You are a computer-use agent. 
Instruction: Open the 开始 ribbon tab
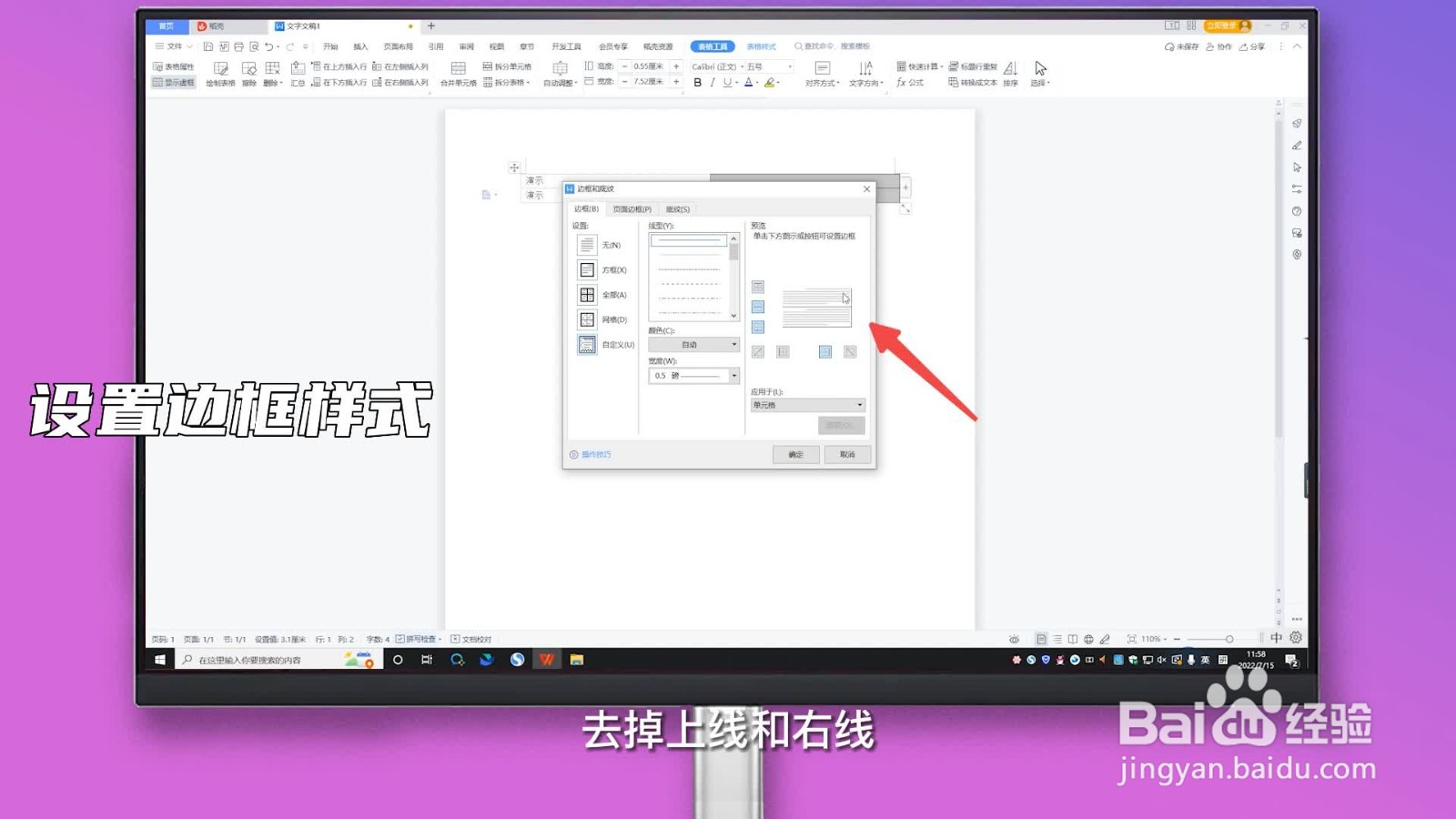click(330, 46)
